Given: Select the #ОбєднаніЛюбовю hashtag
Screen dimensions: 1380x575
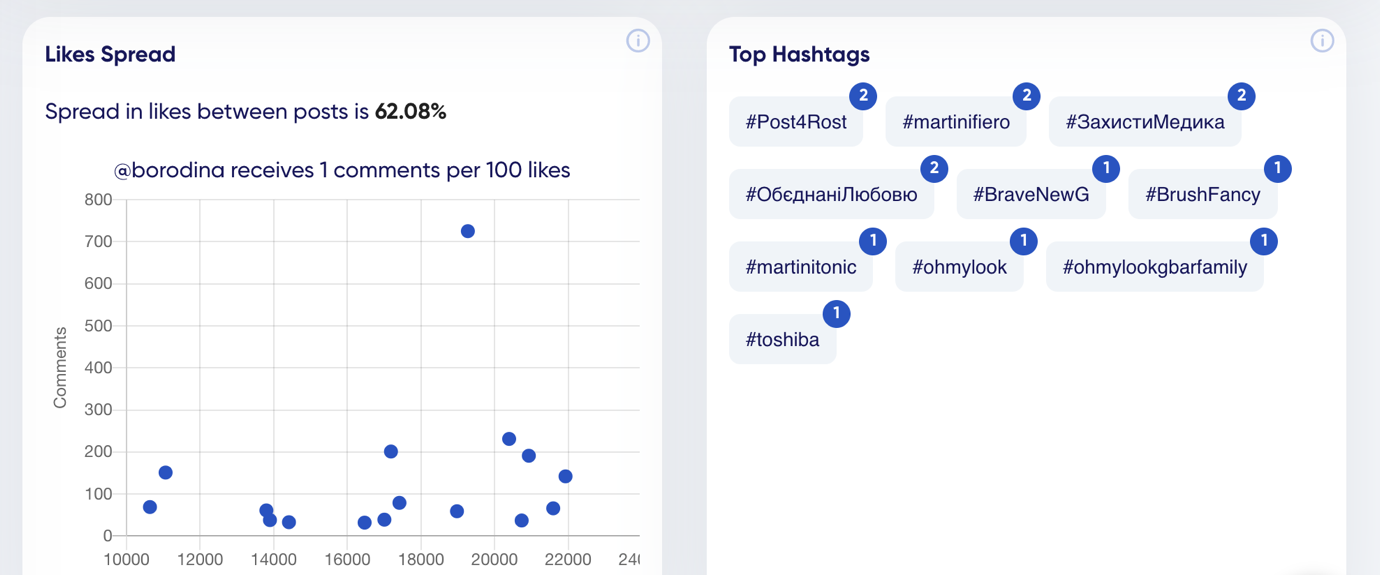Looking at the screenshot, I should (831, 195).
